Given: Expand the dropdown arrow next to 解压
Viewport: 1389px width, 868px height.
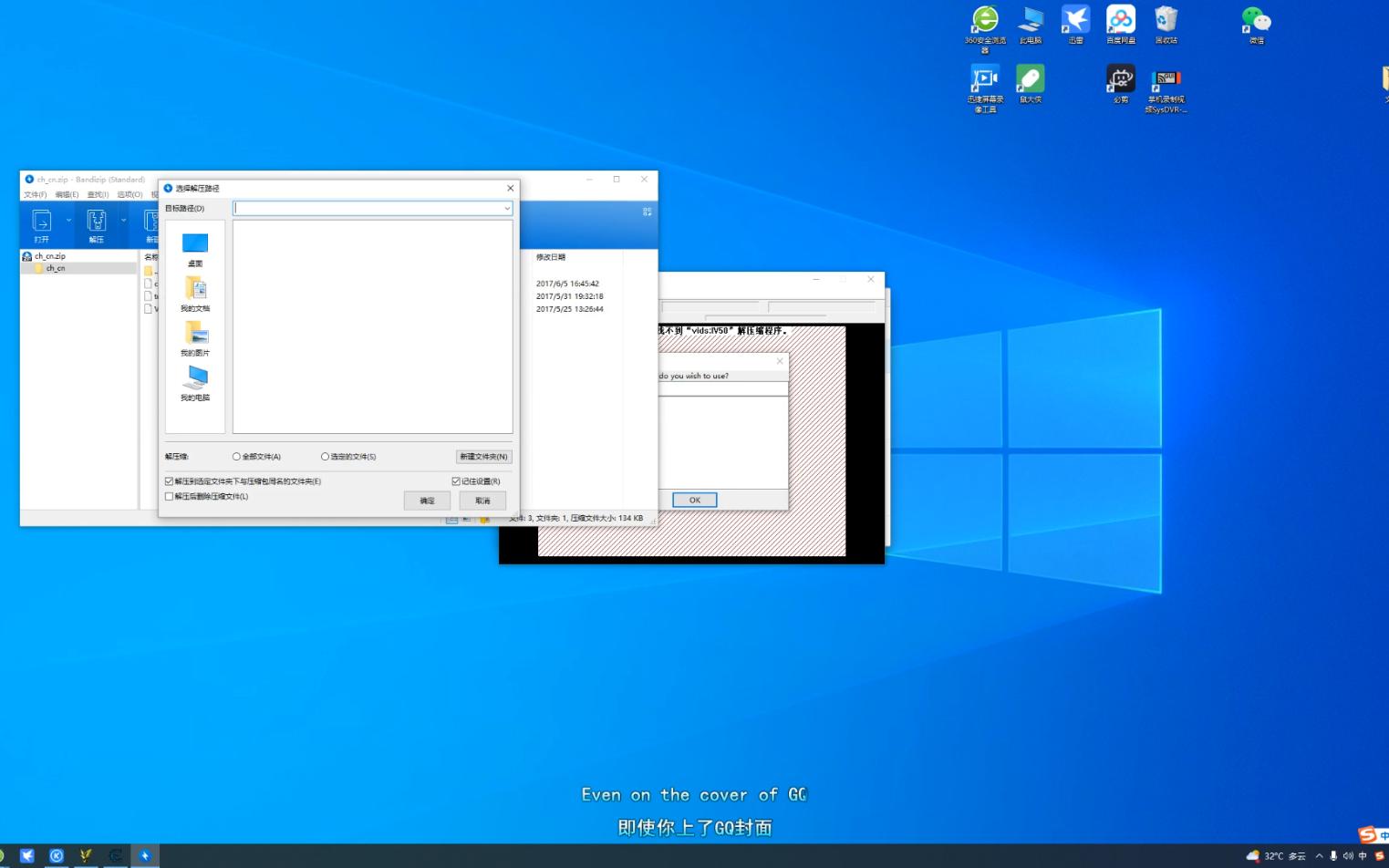Looking at the screenshot, I should (123, 221).
